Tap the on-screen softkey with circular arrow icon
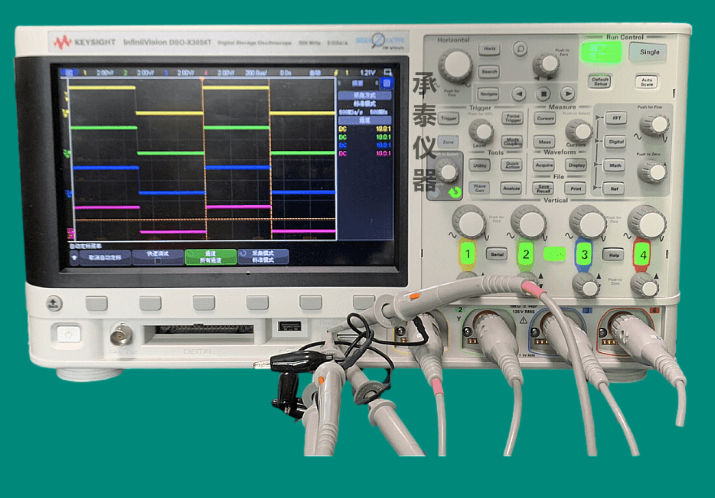 [x=263, y=257]
